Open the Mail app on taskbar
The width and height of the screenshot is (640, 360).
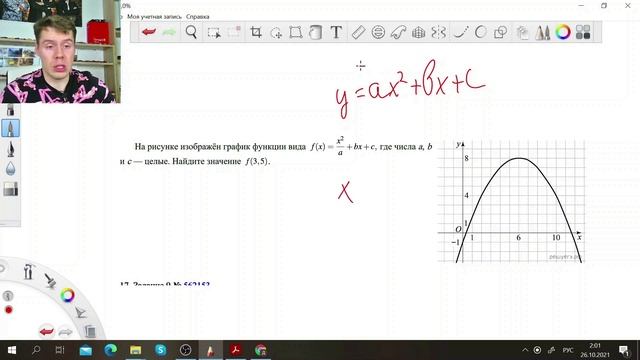click(x=85, y=350)
